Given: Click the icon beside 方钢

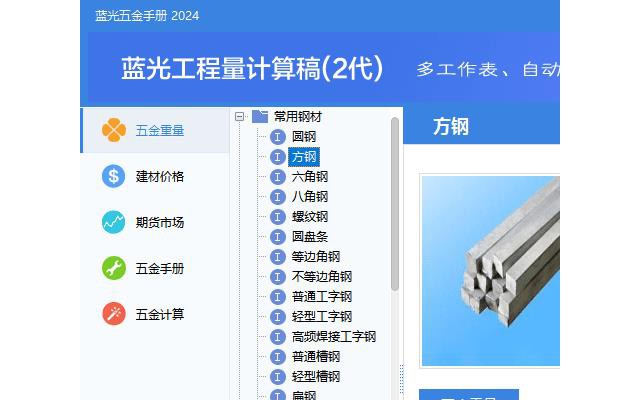Looking at the screenshot, I should tap(278, 157).
